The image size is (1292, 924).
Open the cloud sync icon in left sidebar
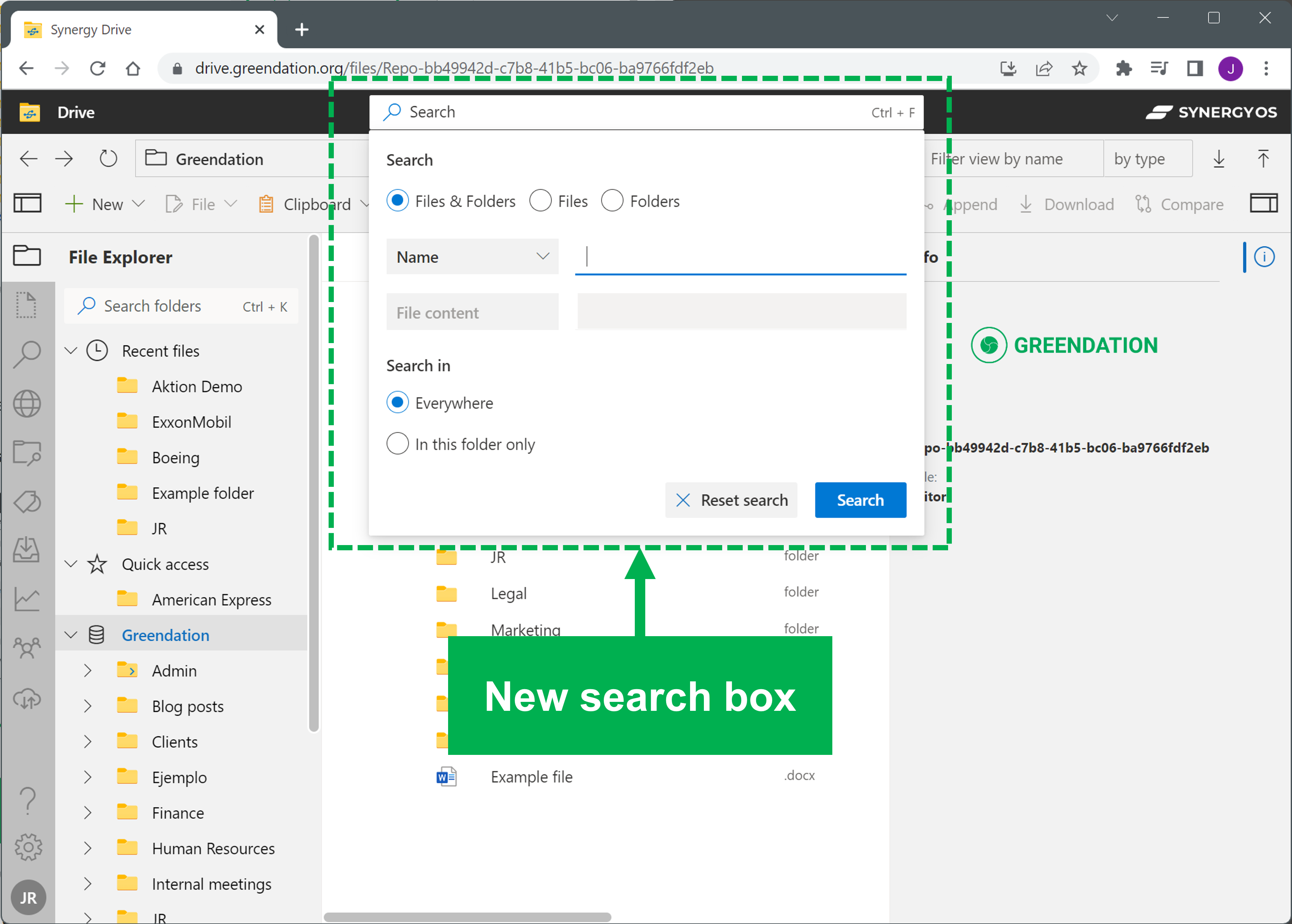click(27, 698)
